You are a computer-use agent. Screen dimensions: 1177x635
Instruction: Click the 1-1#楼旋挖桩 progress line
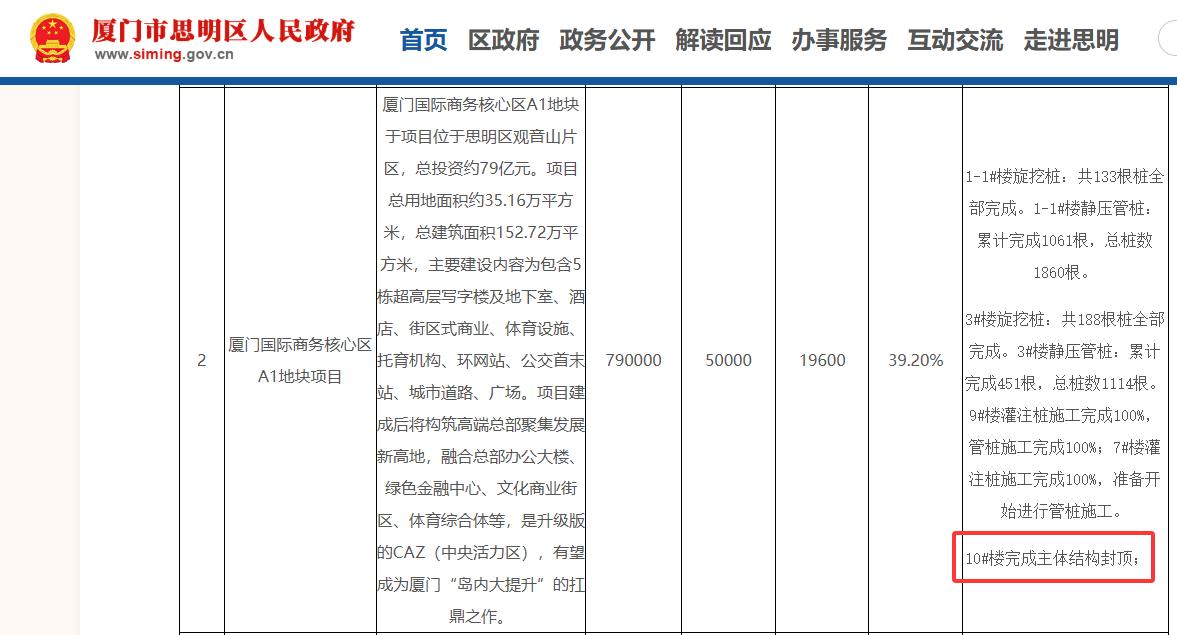(x=1064, y=176)
